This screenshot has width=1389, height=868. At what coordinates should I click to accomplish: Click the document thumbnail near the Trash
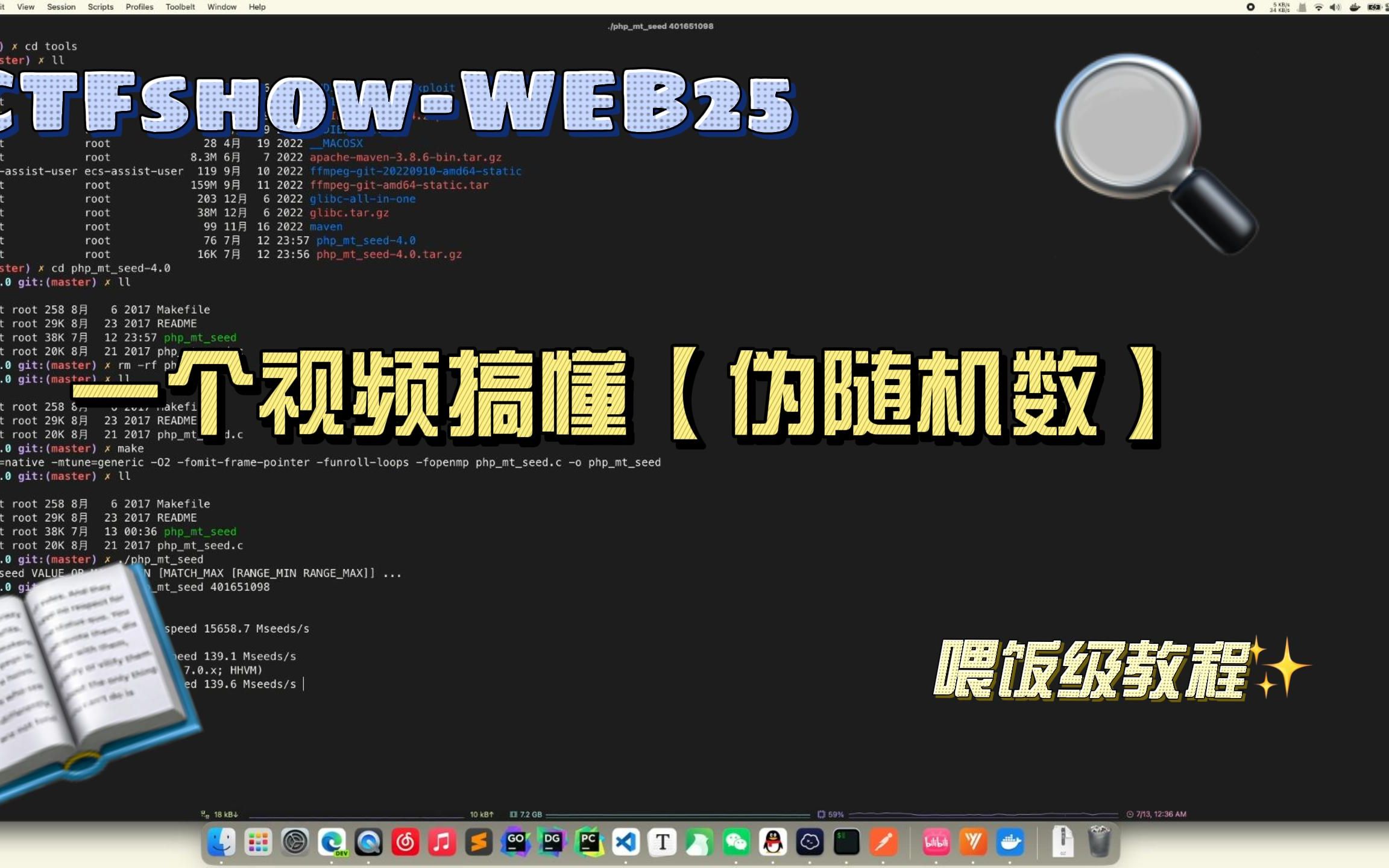[x=1063, y=841]
